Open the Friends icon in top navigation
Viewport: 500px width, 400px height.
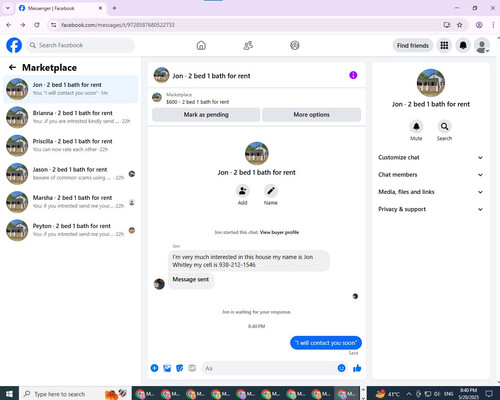click(248, 45)
